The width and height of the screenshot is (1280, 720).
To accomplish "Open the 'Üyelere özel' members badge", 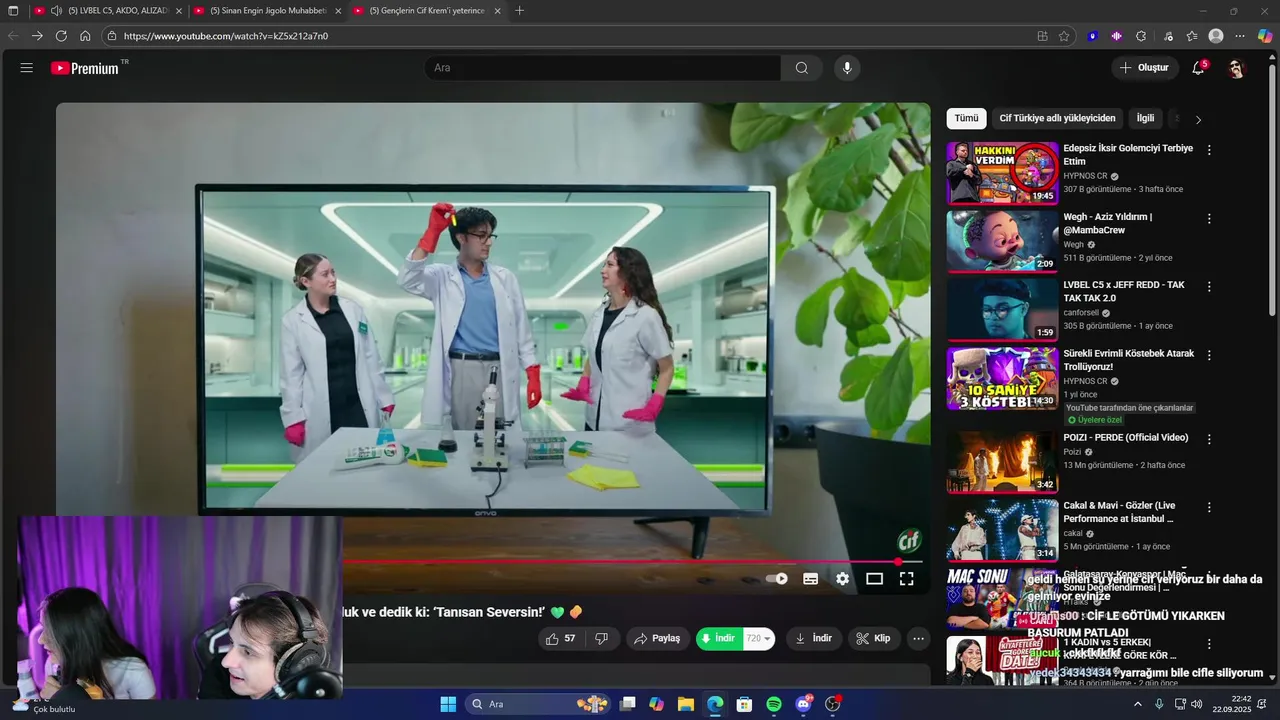I will point(1094,420).
